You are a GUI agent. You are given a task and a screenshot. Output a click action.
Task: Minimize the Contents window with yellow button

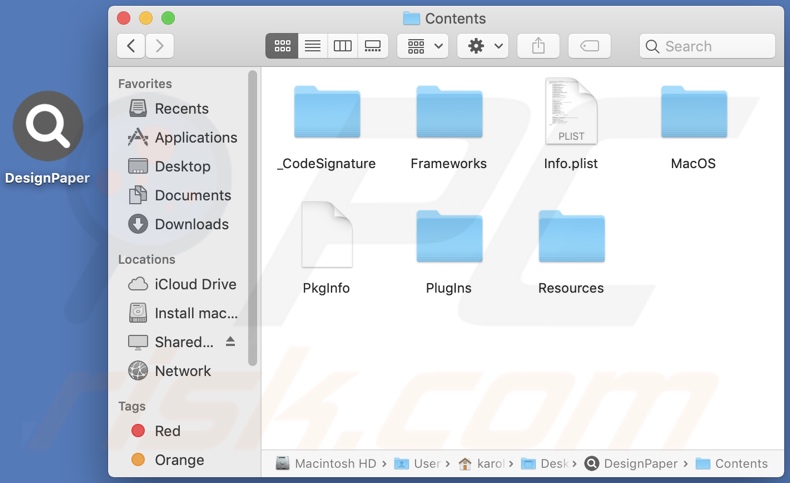point(146,18)
